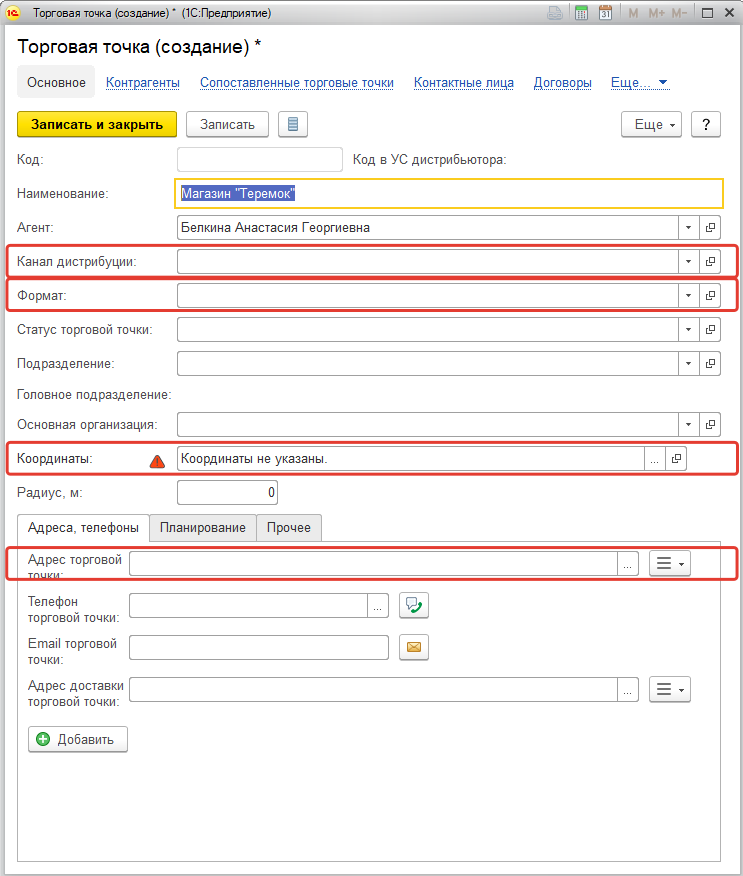Open the Агент field's linked record icon
The width and height of the screenshot is (743, 876).
(x=710, y=227)
